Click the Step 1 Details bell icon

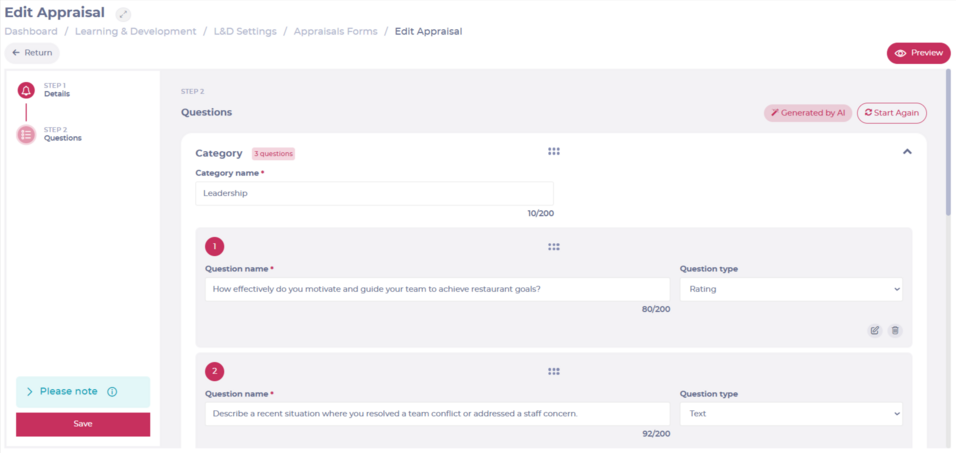pyautogui.click(x=27, y=90)
